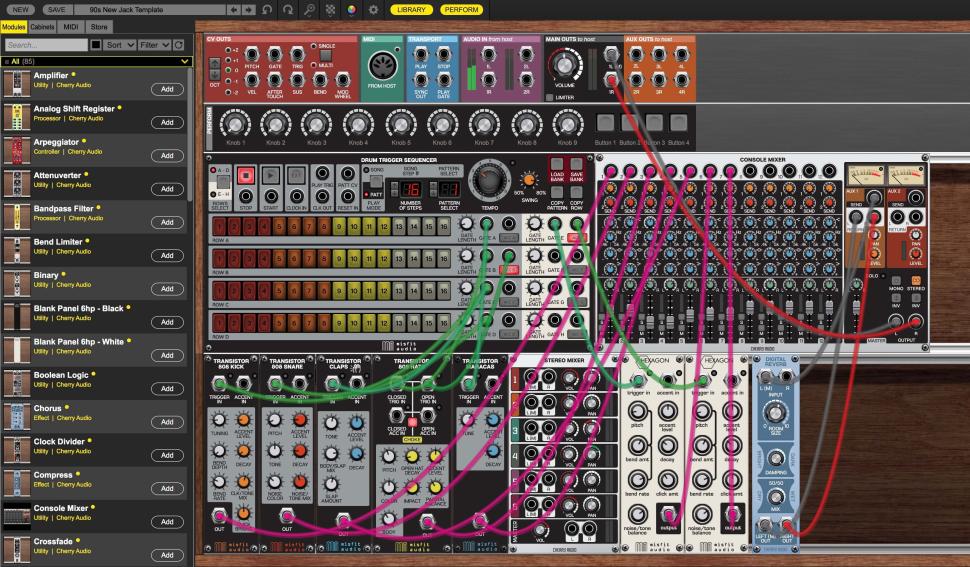Image resolution: width=970 pixels, height=567 pixels.
Task: Focus the module Search field
Action: point(46,45)
